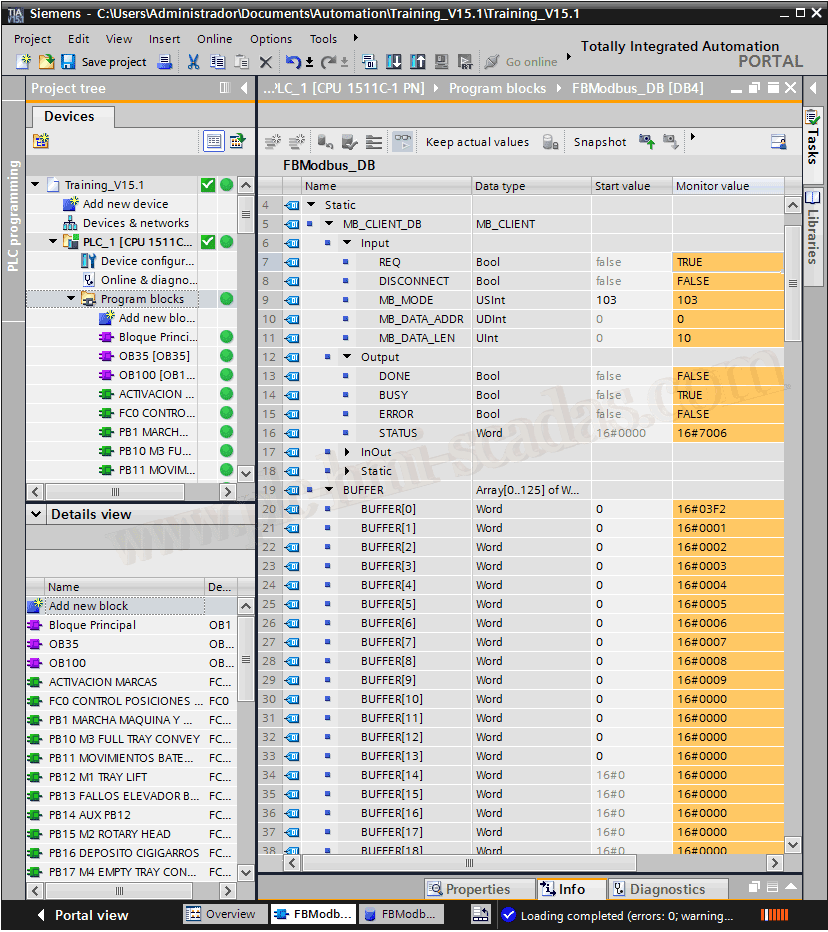Collapse the Program blocks tree node
This screenshot has width=828, height=932.
pyautogui.click(x=71, y=299)
